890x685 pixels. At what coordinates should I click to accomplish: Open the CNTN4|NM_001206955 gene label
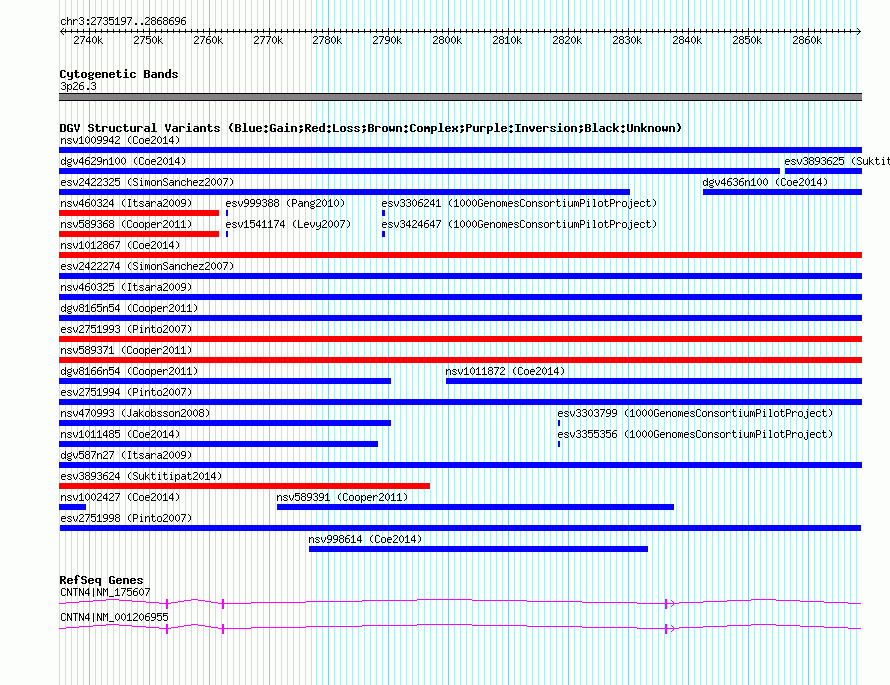[x=114, y=617]
